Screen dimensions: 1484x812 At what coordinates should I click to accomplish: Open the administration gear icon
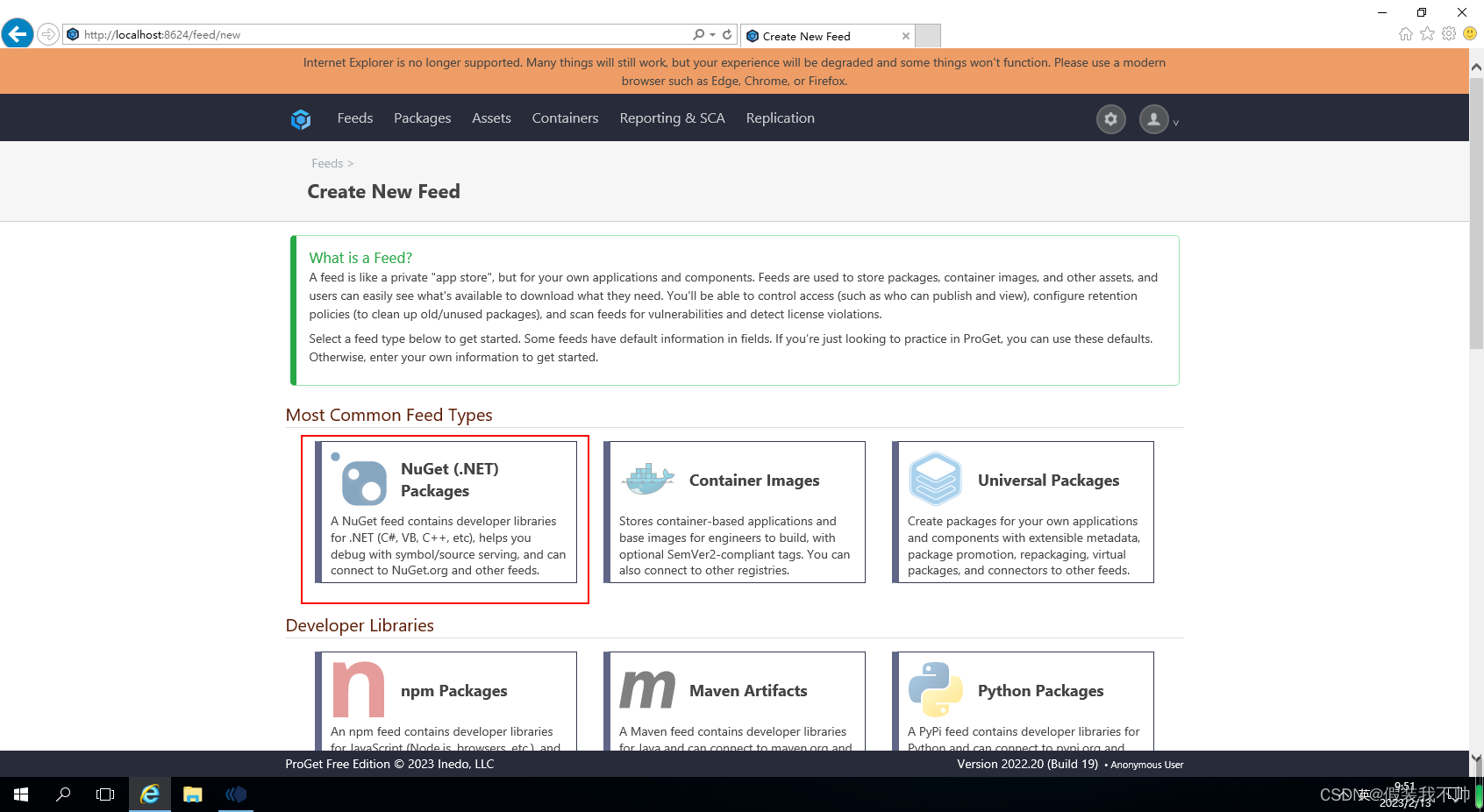(x=1111, y=119)
